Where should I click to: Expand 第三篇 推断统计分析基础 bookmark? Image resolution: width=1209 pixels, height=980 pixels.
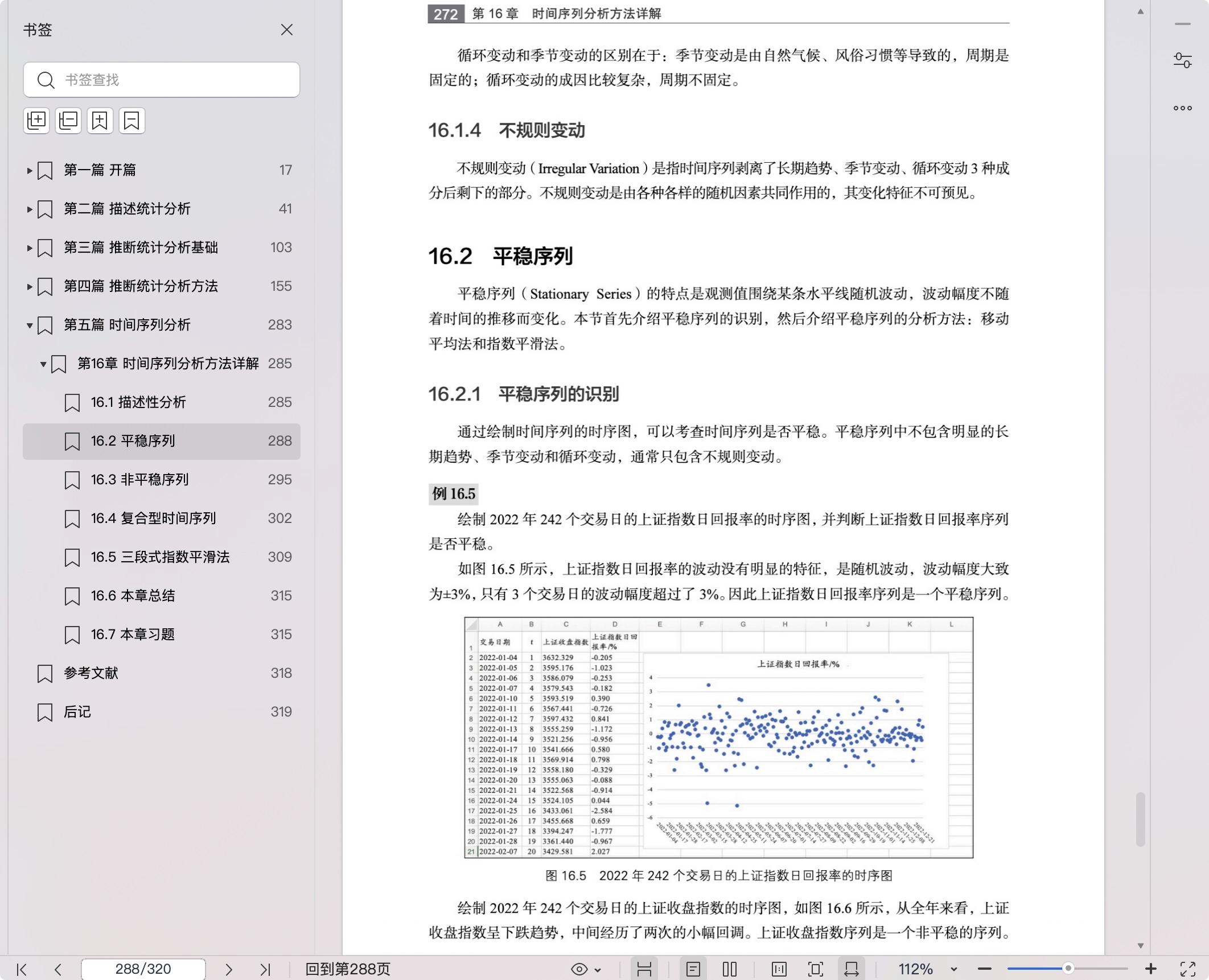(x=29, y=248)
